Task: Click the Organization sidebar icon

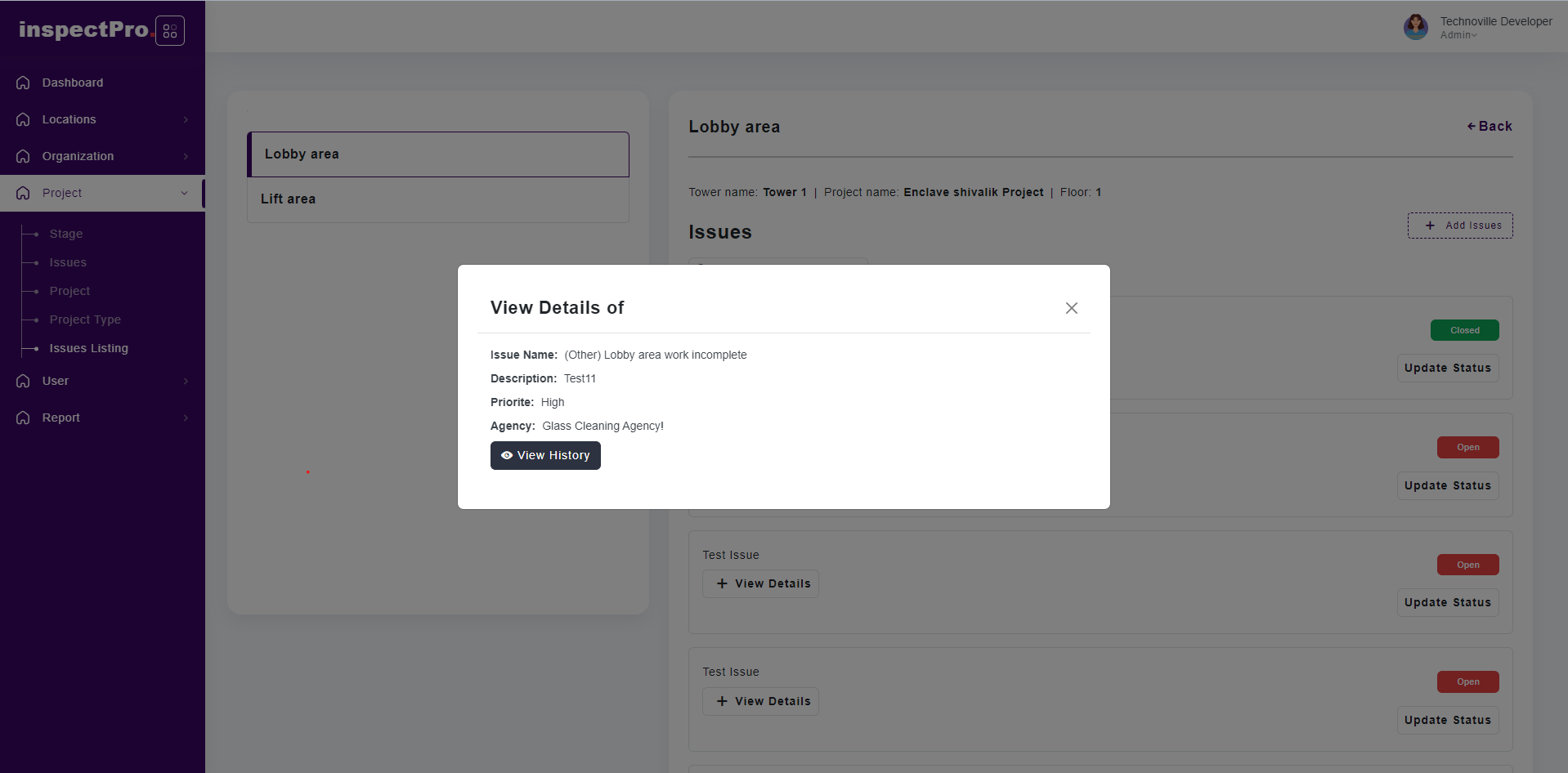Action: click(x=23, y=156)
